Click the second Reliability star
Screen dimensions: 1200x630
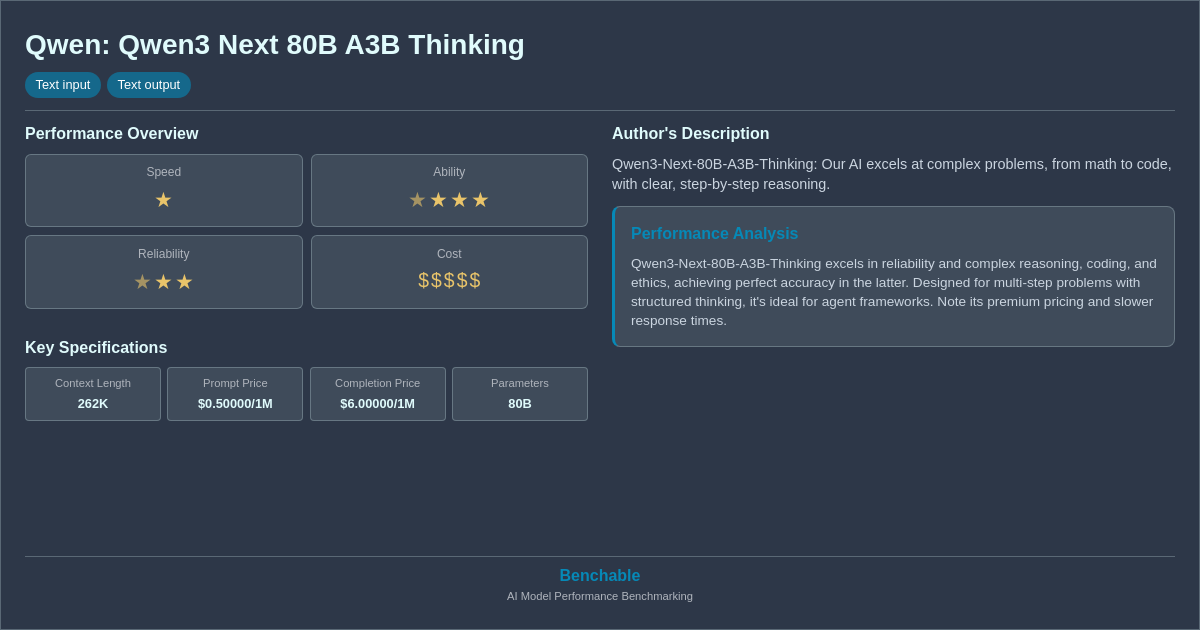tap(163, 282)
